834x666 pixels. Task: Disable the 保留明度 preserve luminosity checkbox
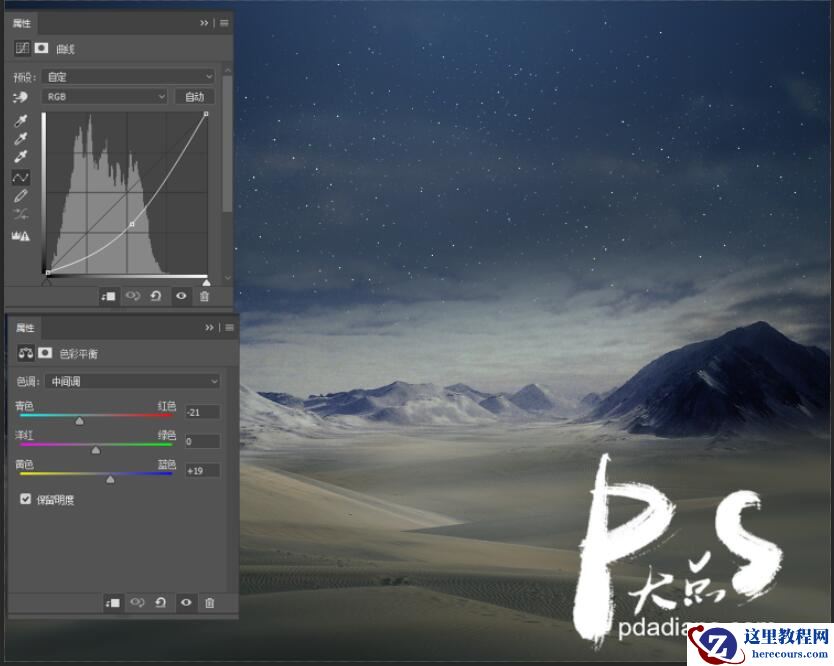(x=25, y=498)
